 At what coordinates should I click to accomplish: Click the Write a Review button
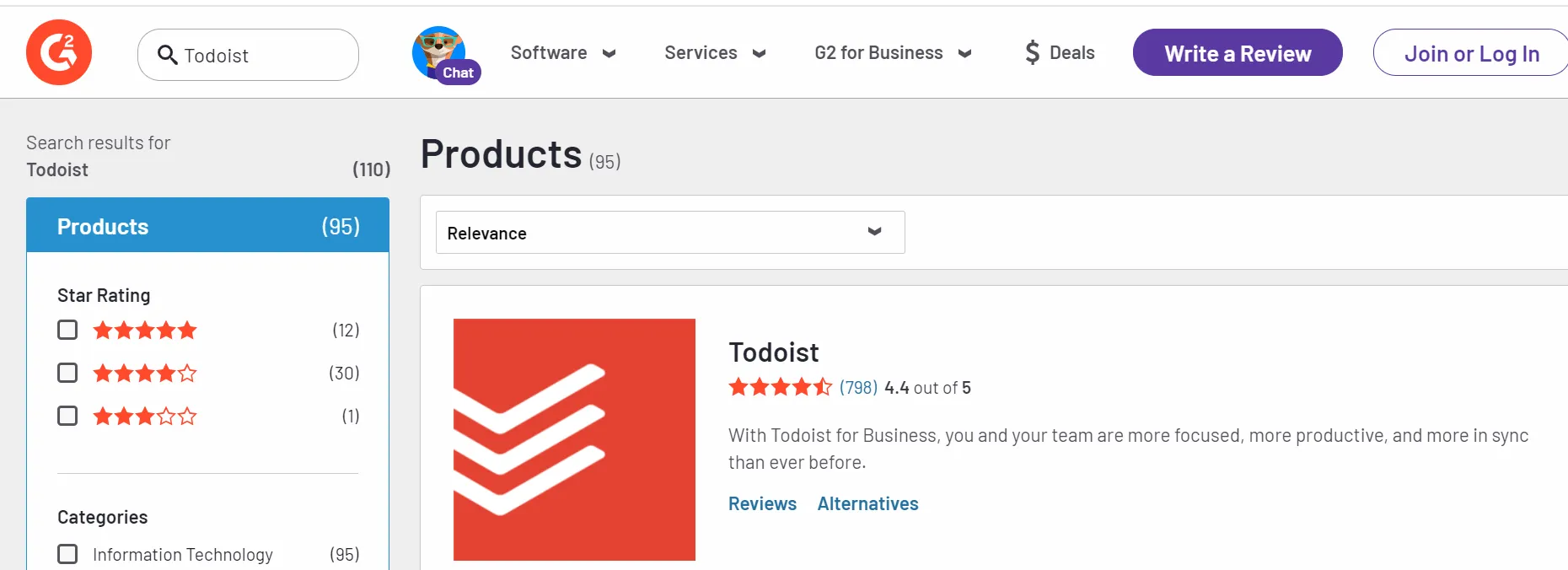click(x=1237, y=53)
